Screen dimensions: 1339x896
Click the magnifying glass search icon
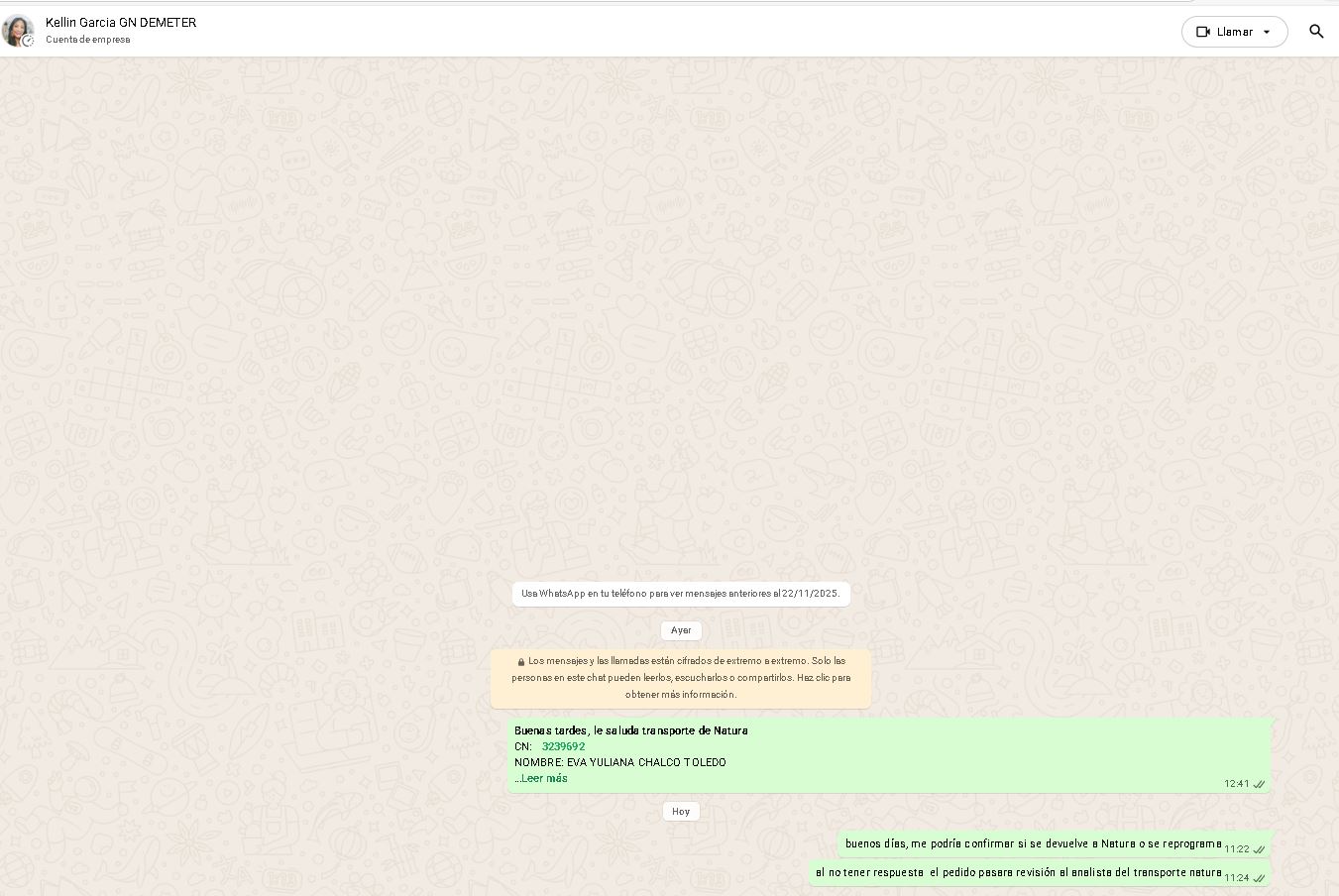pos(1316,32)
